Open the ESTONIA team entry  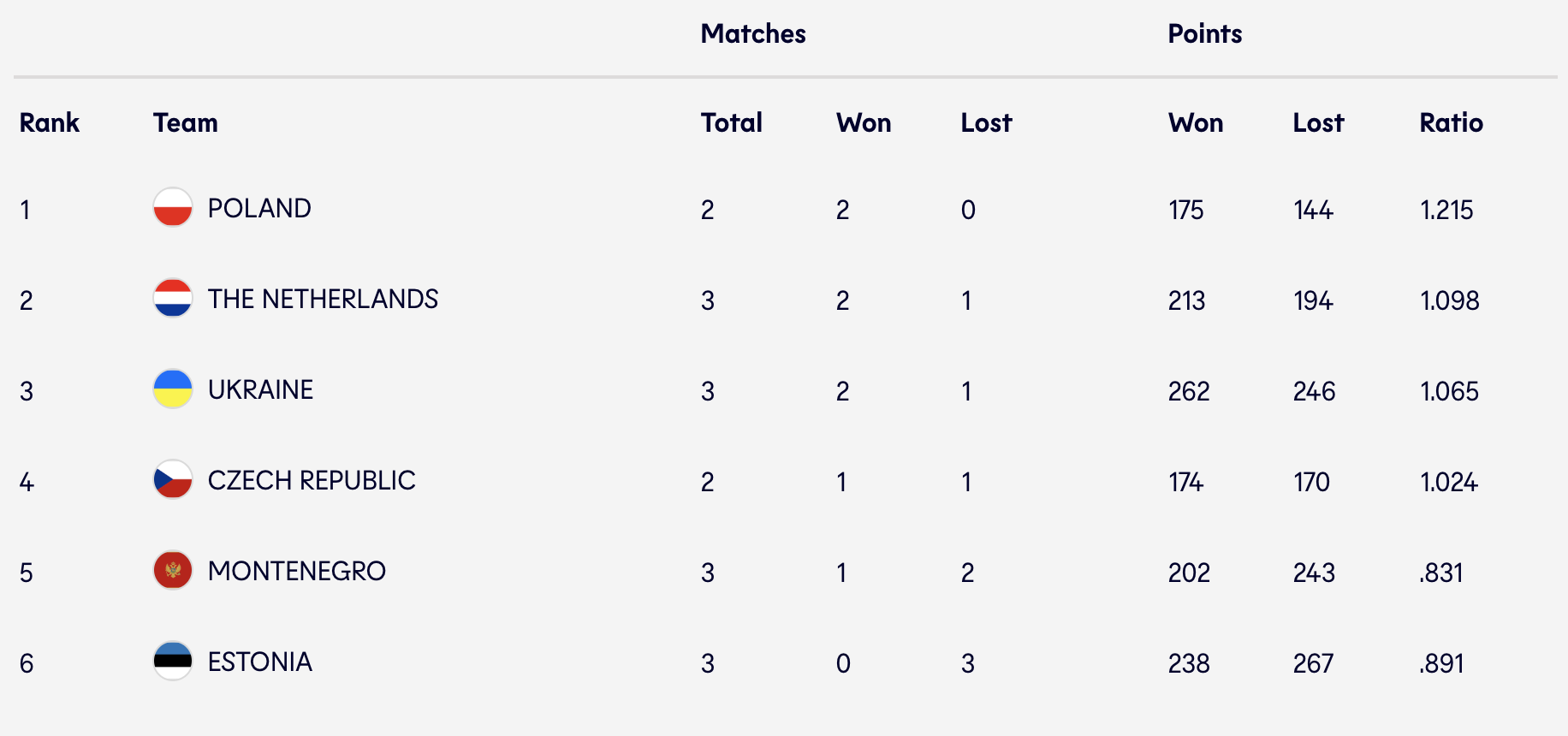tap(260, 662)
